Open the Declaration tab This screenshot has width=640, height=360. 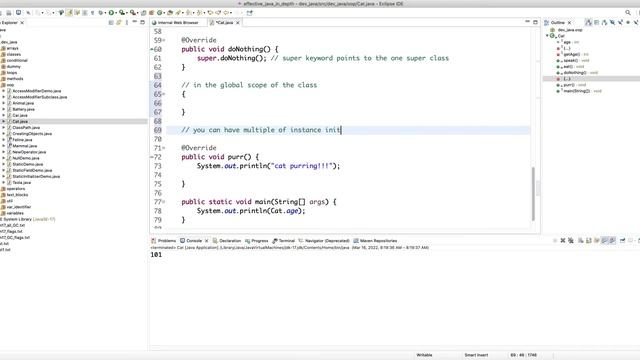coord(227,241)
